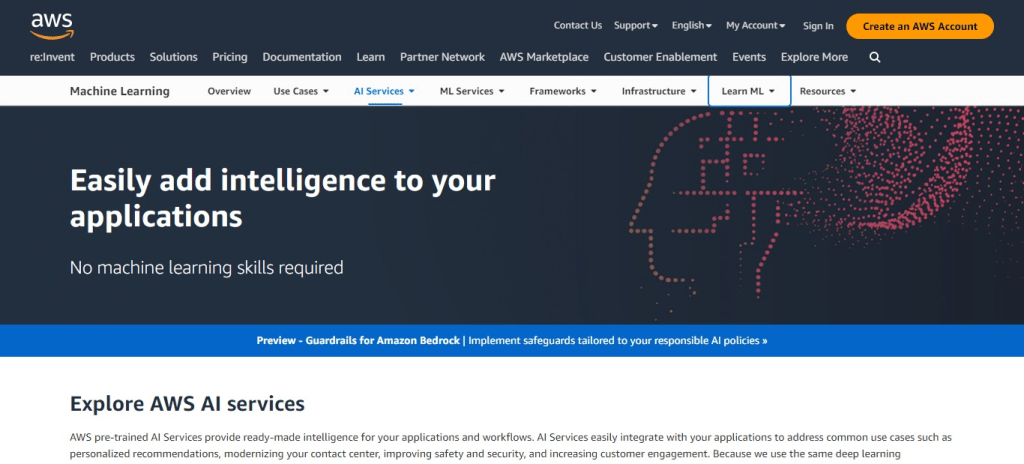The image size is (1024, 464).
Task: Expand the AI Services dropdown
Action: coord(384,91)
